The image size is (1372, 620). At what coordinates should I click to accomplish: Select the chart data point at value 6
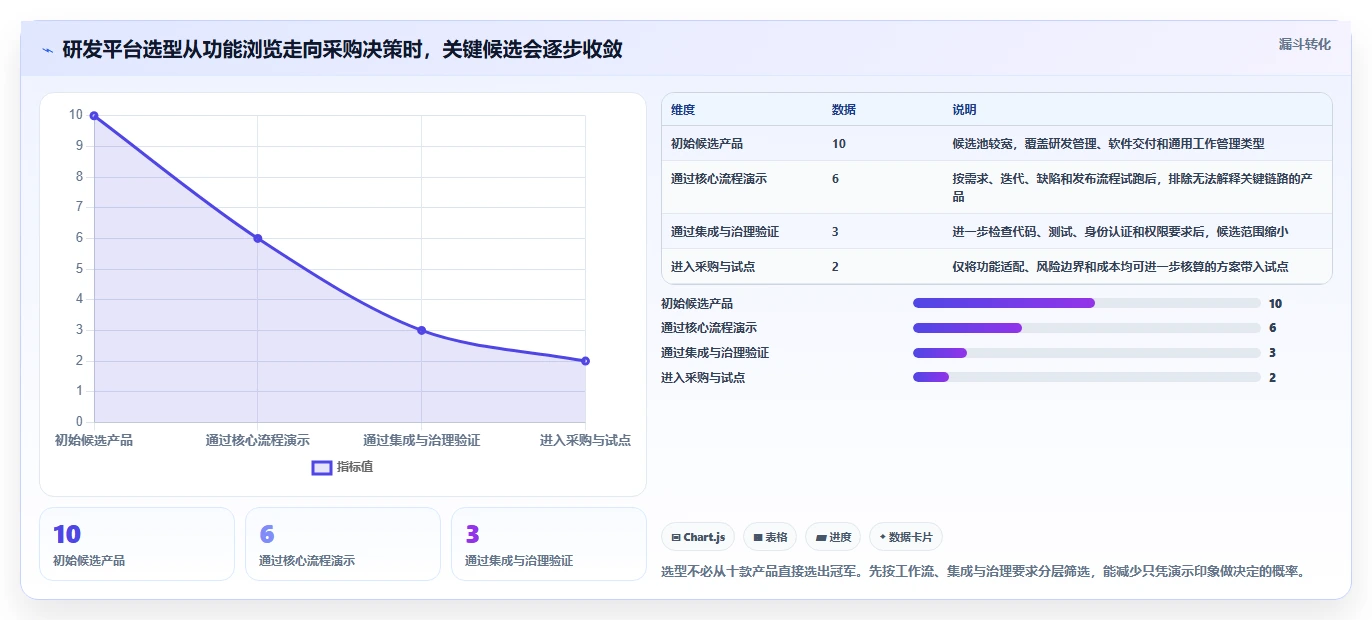pyautogui.click(x=258, y=238)
